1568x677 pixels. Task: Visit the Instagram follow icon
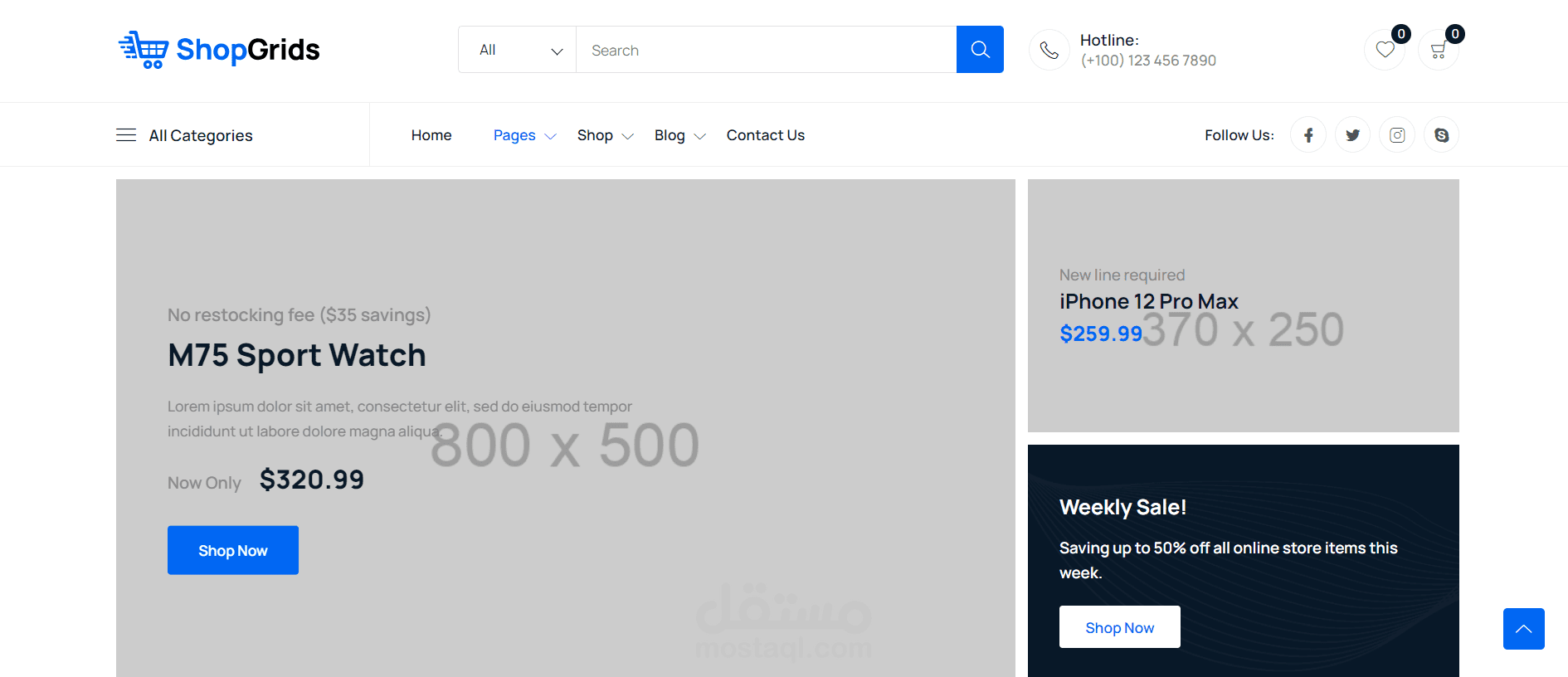click(x=1397, y=135)
